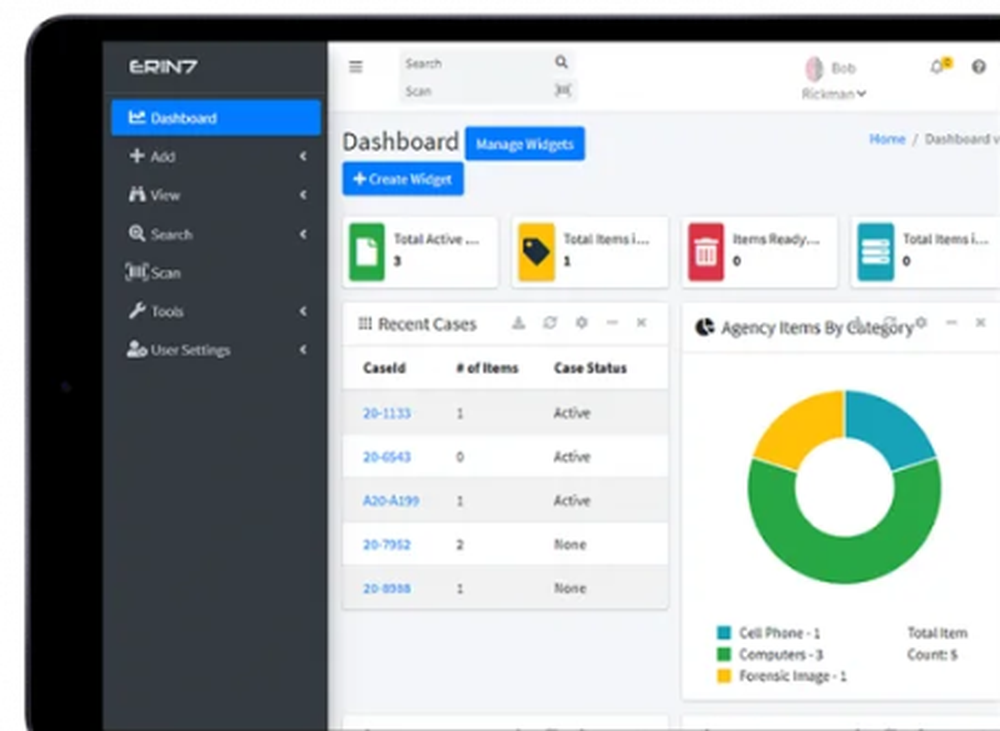Sort by the # of Items column header

487,368
